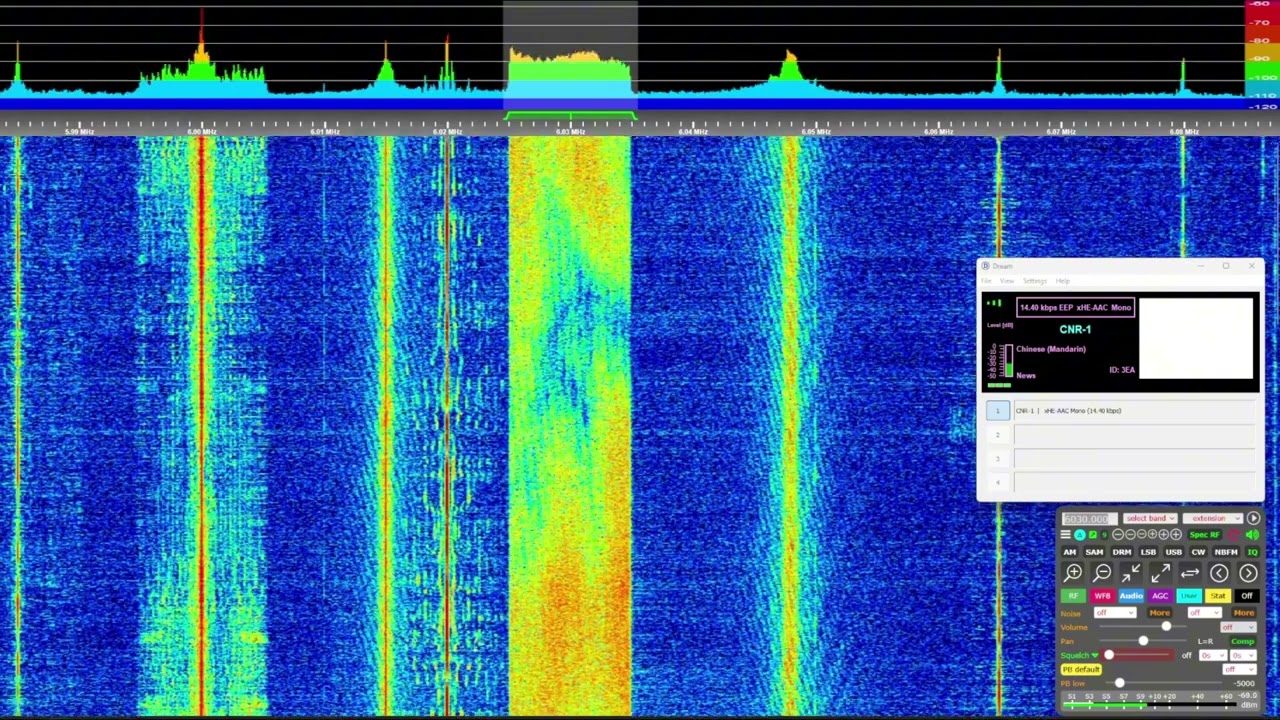This screenshot has width=1280, height=720.
Task: Open the first Noise off dropdown
Action: pyautogui.click(x=1115, y=612)
